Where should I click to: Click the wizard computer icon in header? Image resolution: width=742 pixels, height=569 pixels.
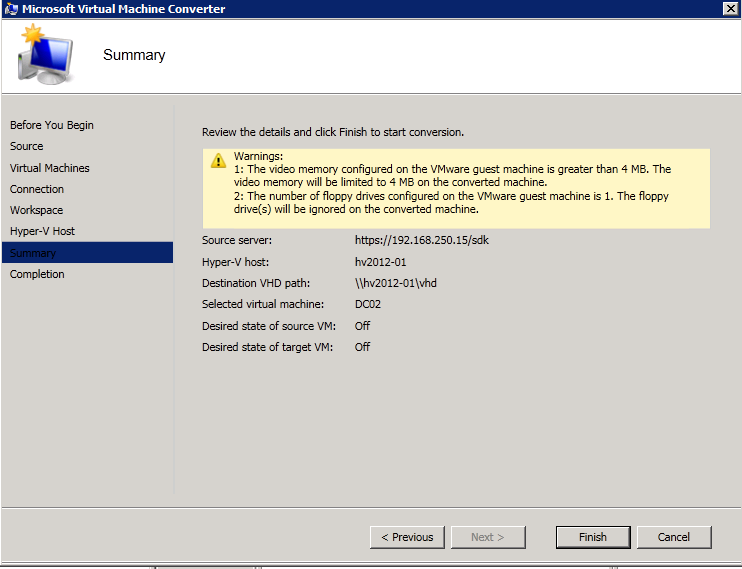click(x=45, y=55)
